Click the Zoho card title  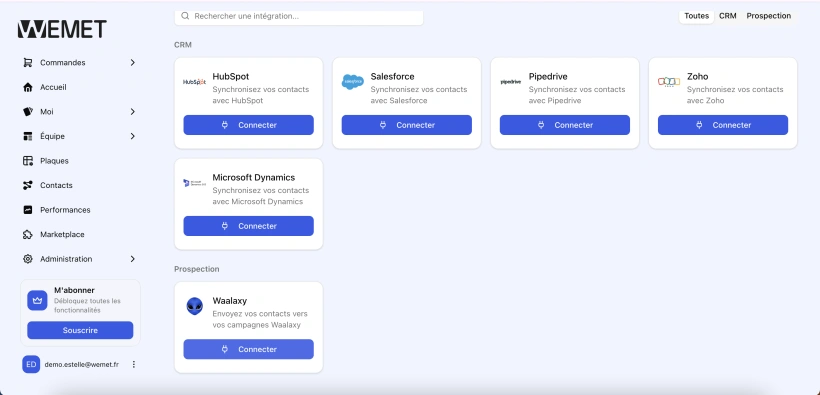tap(698, 76)
